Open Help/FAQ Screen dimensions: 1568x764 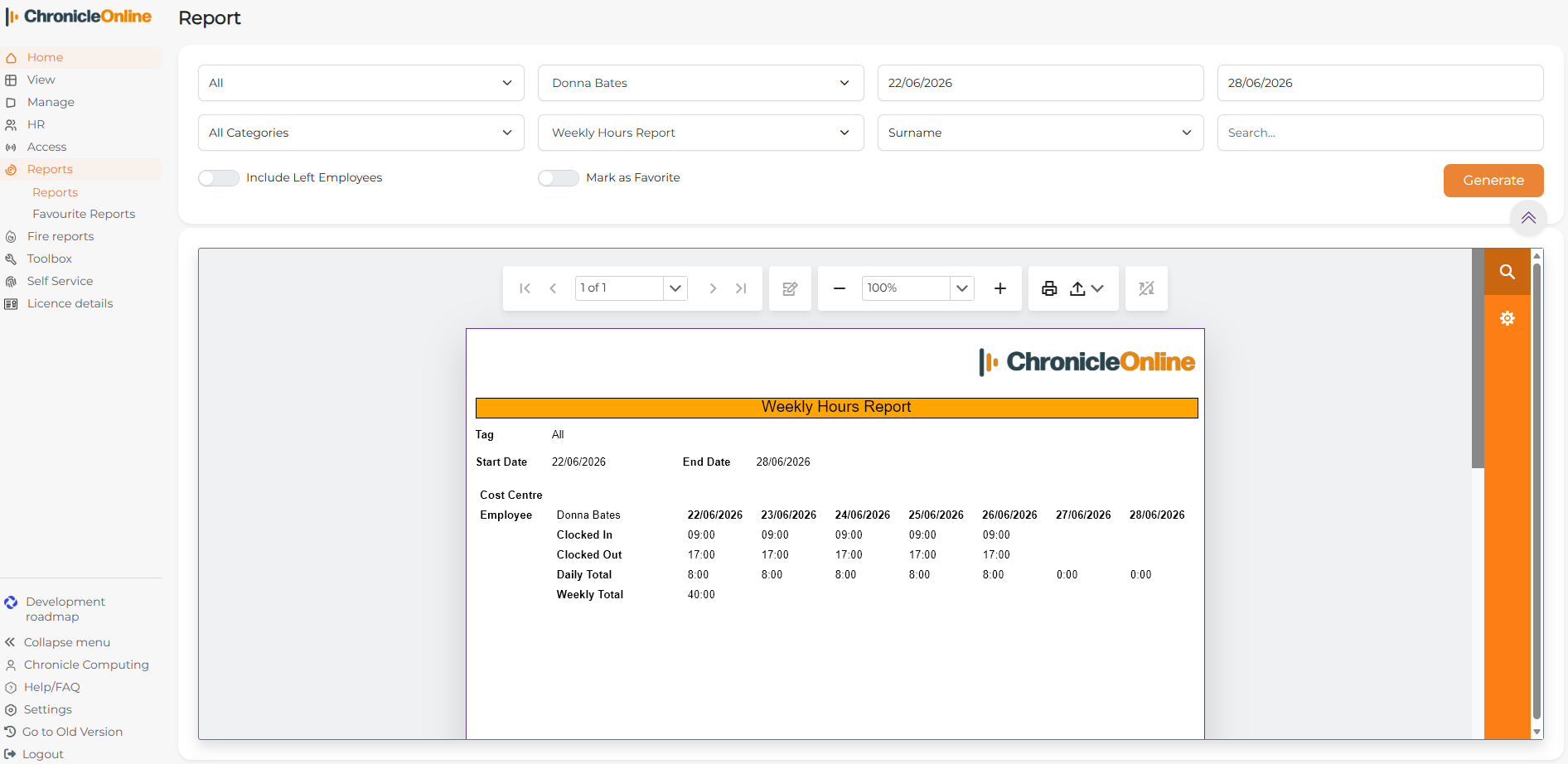click(x=43, y=687)
